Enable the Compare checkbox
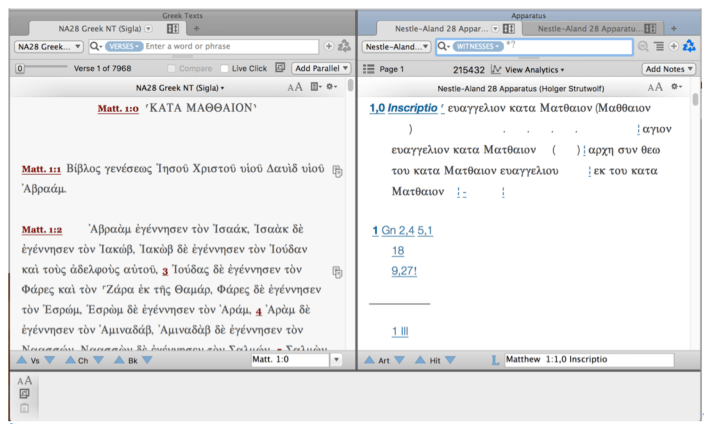 [172, 68]
